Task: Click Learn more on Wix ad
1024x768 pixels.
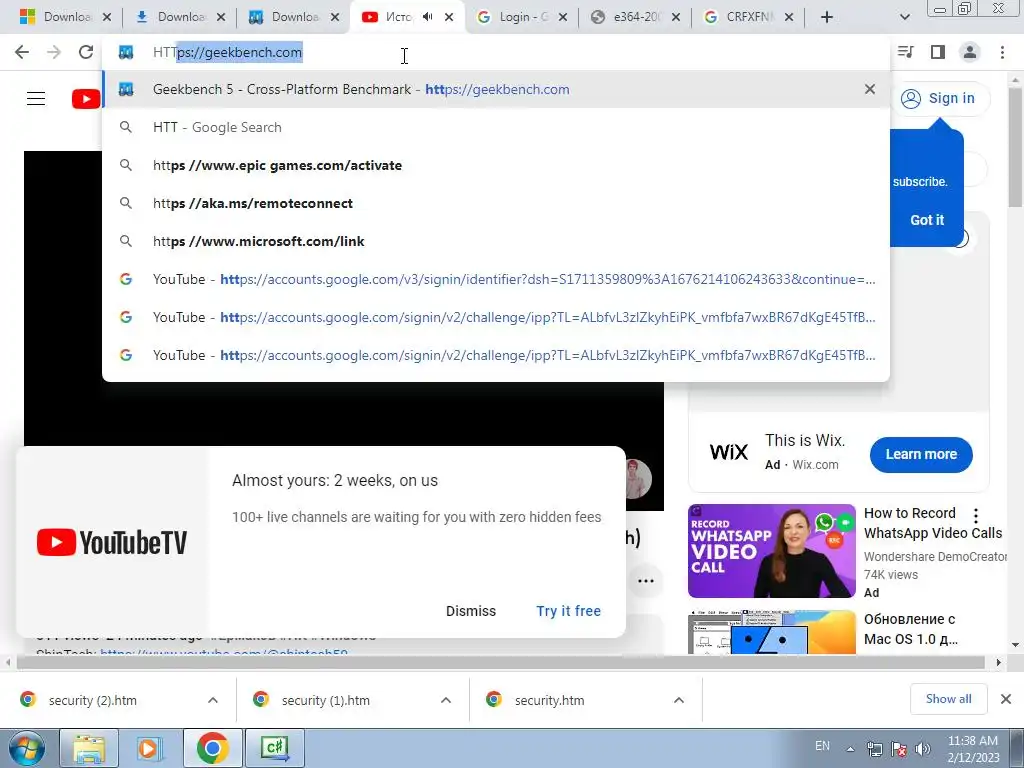Action: [x=921, y=455]
